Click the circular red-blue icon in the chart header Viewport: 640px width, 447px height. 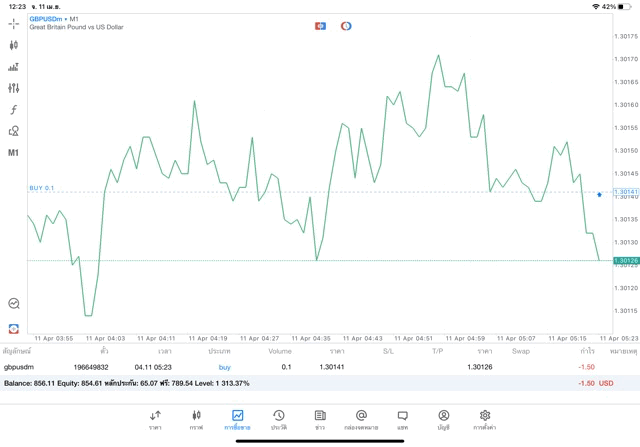click(346, 26)
